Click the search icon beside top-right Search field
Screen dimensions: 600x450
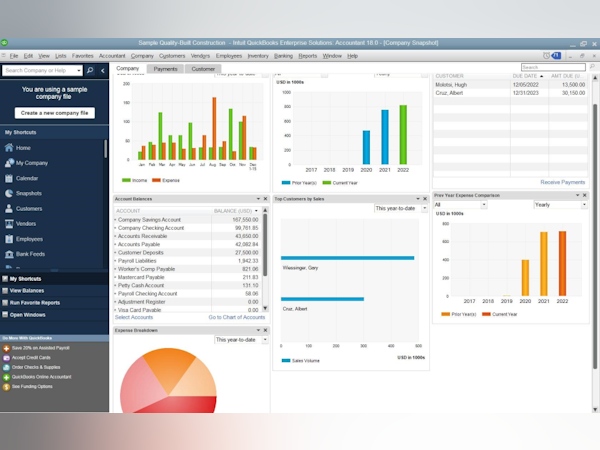click(592, 67)
